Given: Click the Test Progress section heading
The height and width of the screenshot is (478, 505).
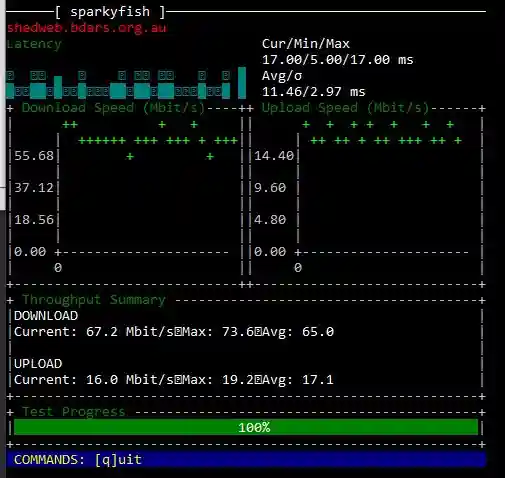Looking at the screenshot, I should (x=74, y=412).
